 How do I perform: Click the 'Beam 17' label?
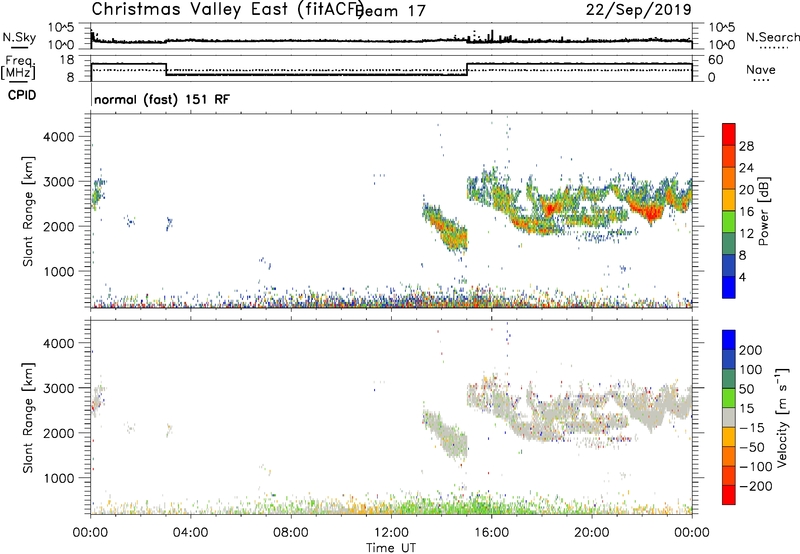coord(391,11)
